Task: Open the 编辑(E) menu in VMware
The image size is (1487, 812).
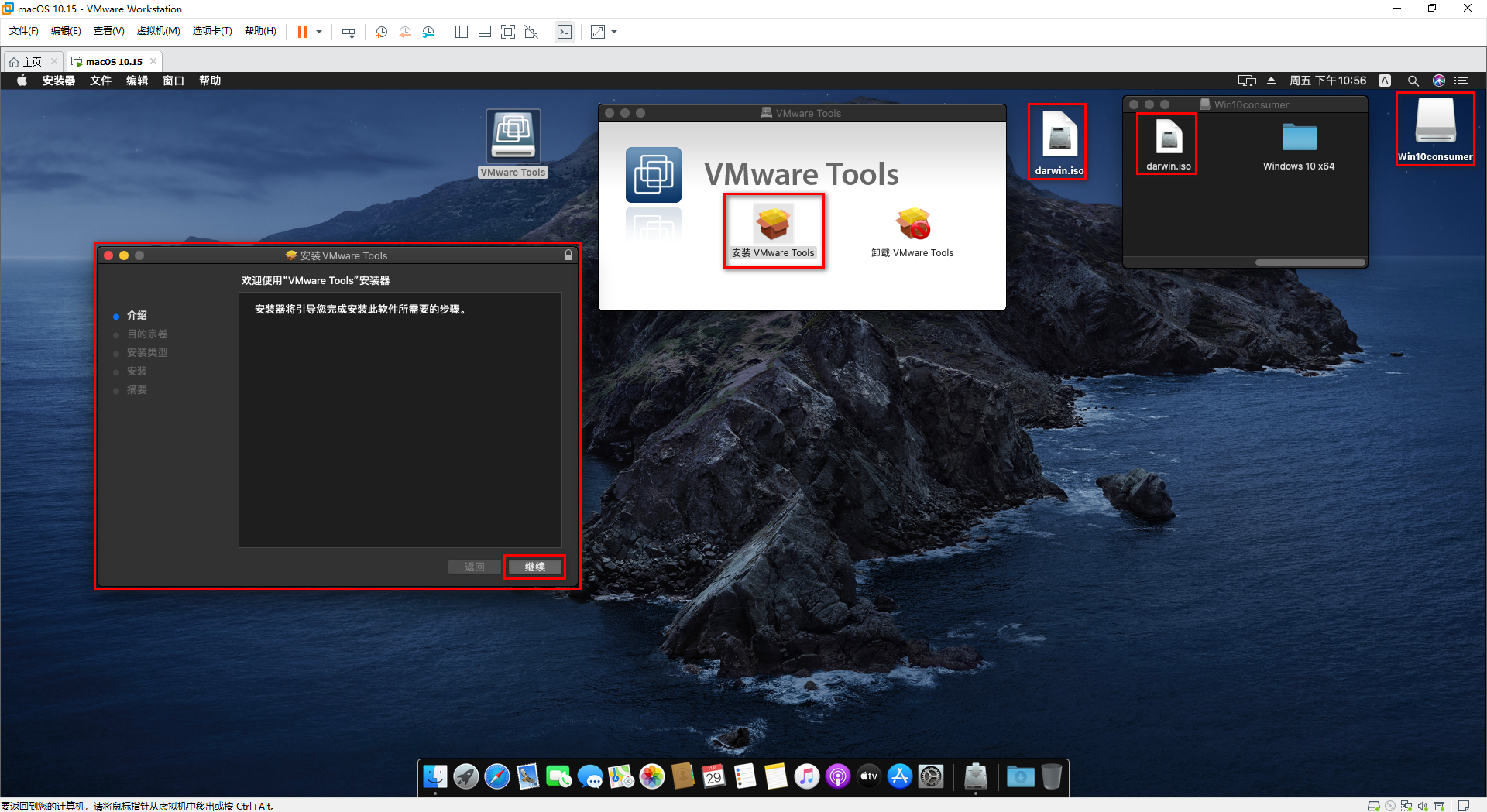Action: click(x=66, y=31)
